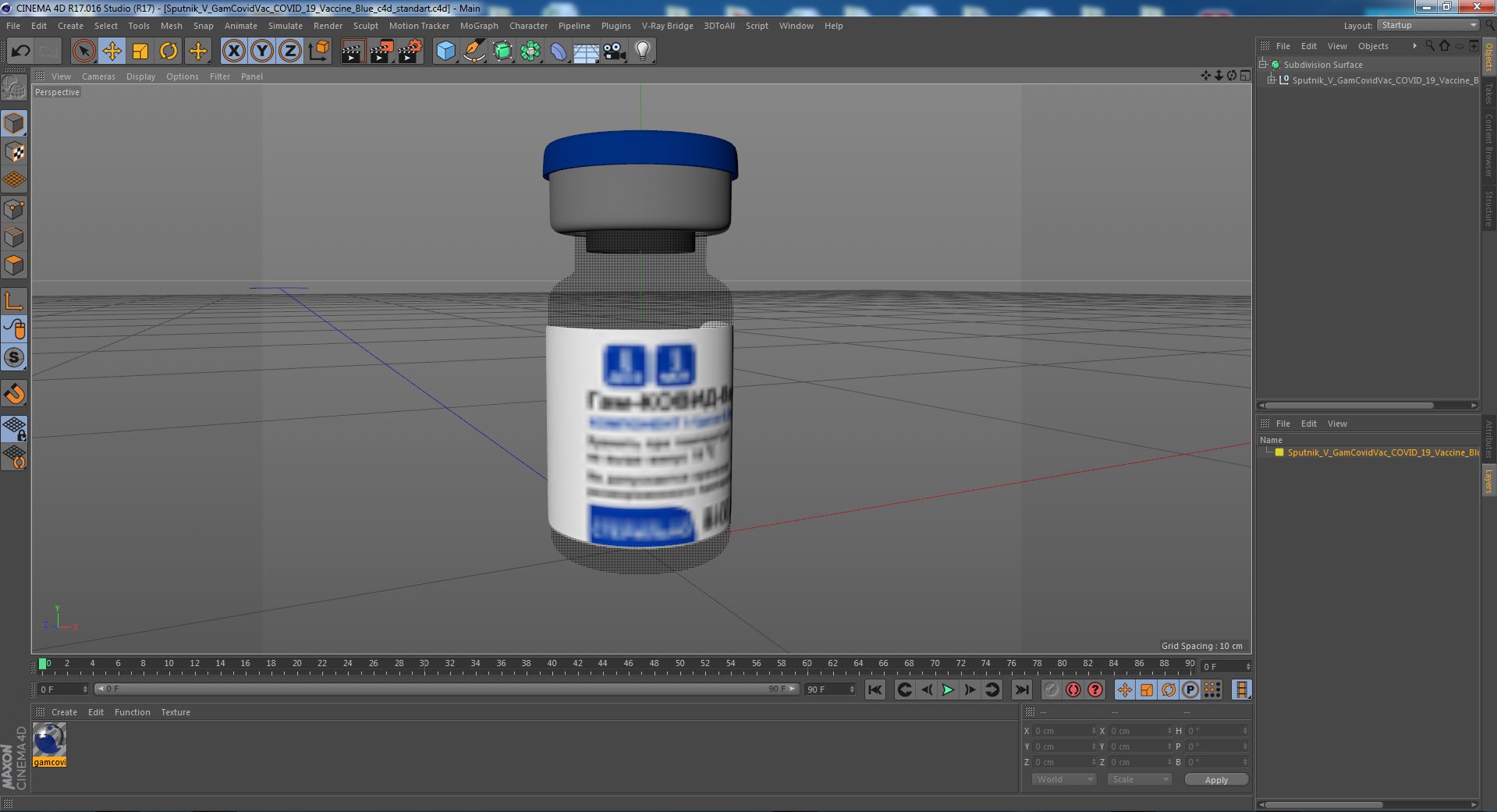1497x812 pixels.
Task: Open the Render menu
Action: 328,26
